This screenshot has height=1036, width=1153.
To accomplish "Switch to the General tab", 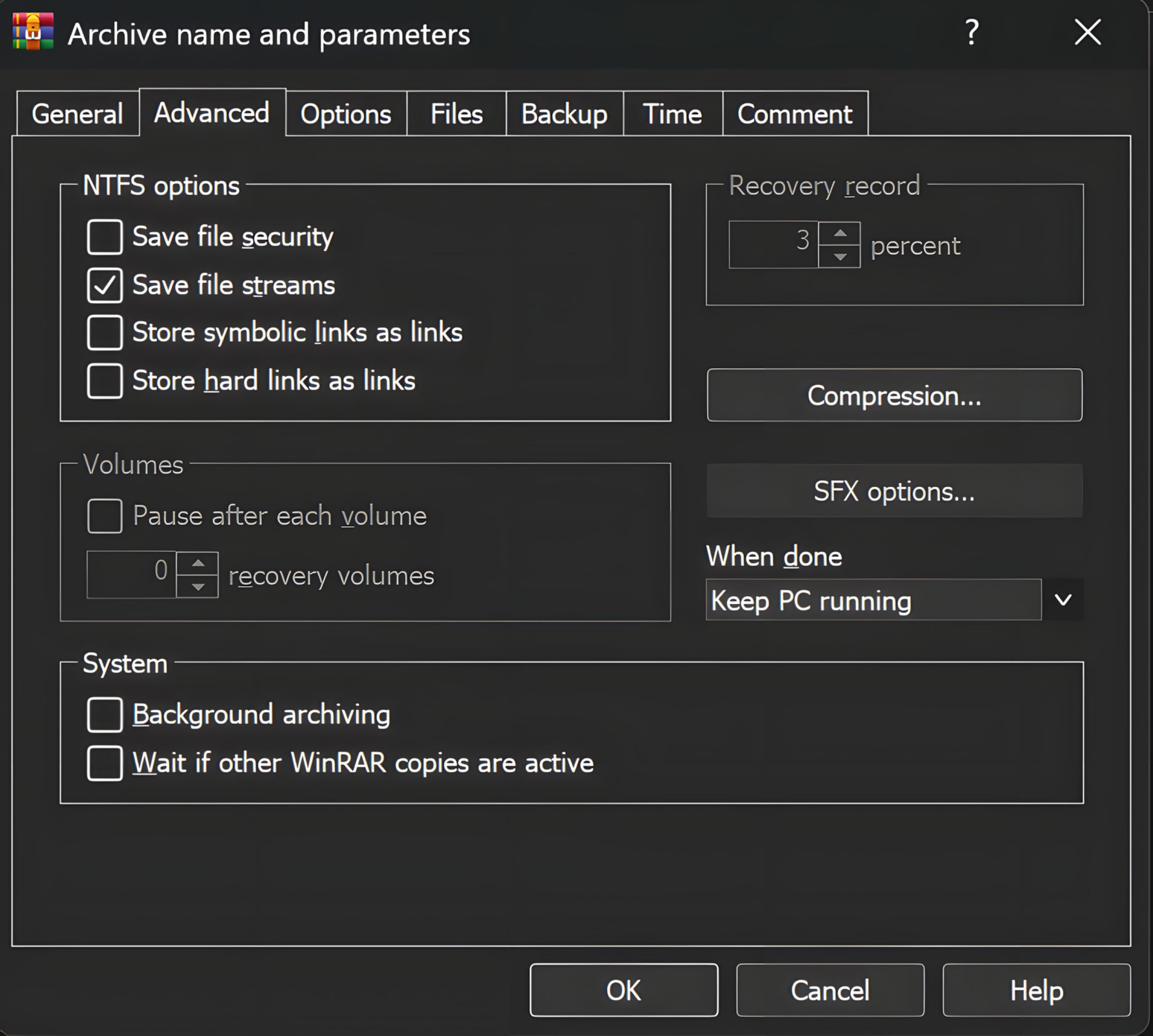I will pos(77,114).
